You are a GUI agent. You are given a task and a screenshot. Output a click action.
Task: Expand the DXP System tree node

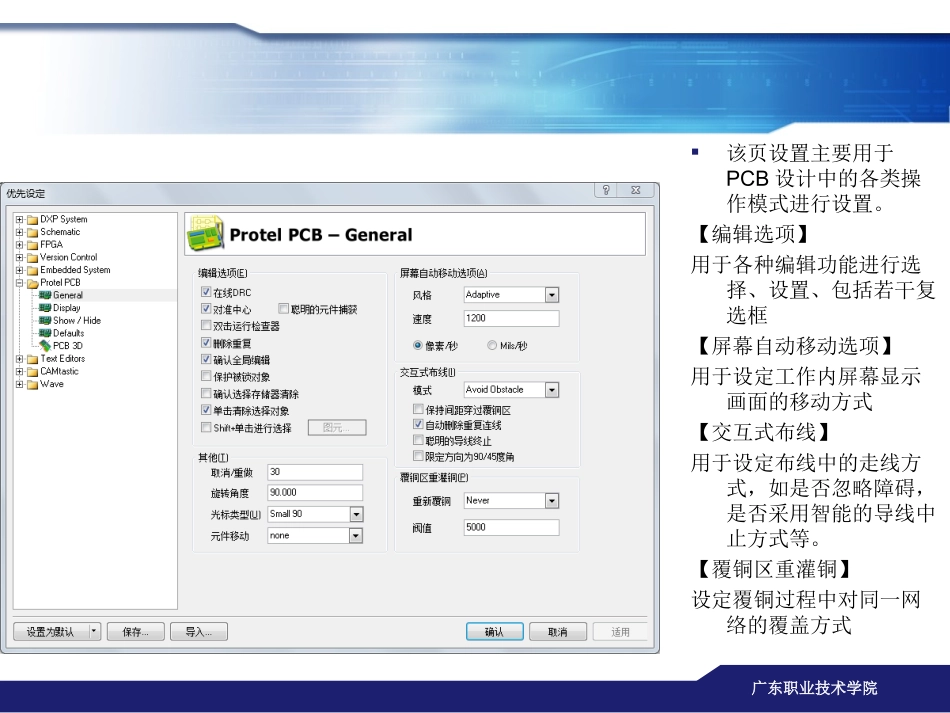point(19,219)
